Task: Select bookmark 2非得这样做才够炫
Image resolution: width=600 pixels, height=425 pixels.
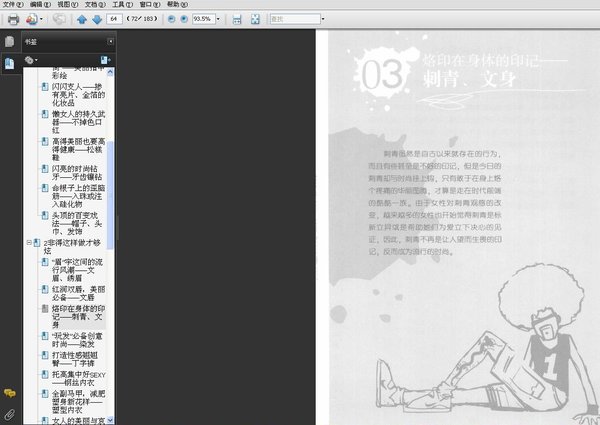Action: tap(72, 247)
